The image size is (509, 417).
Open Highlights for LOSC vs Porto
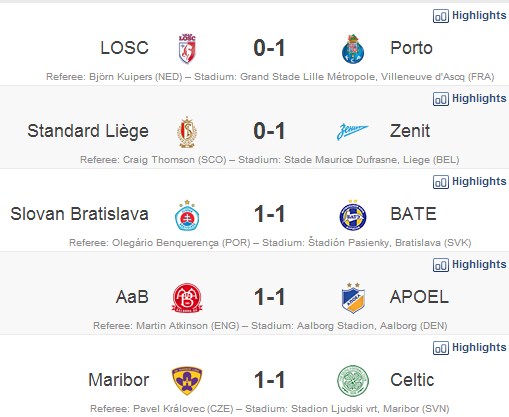[469, 16]
